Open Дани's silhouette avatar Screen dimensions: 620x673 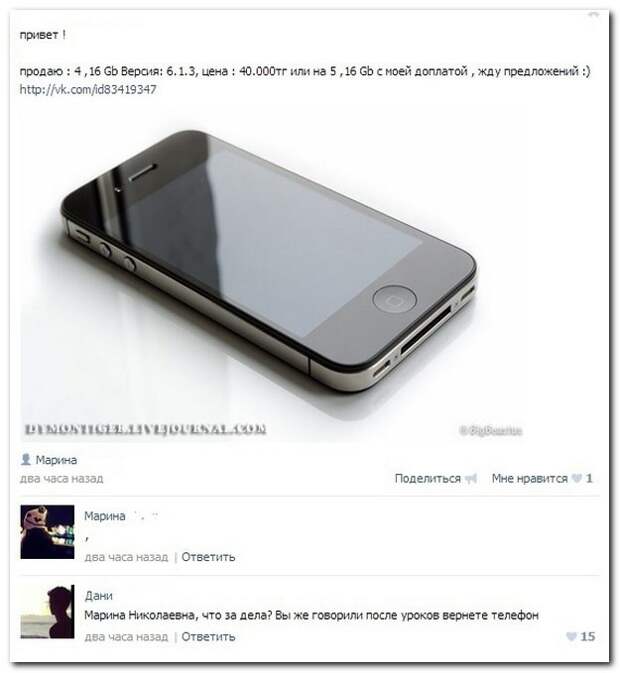47,612
